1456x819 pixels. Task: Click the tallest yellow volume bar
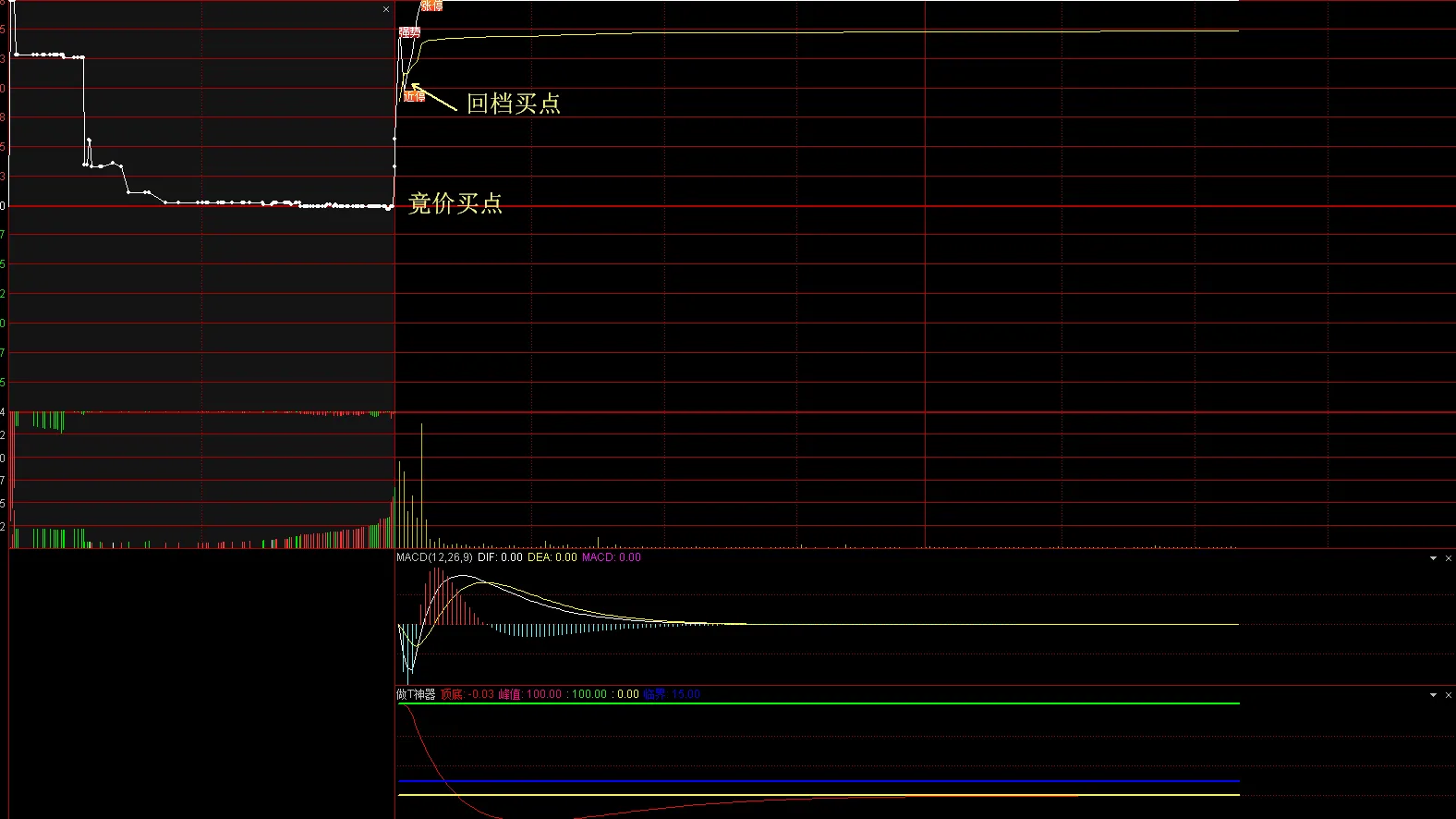(422, 485)
